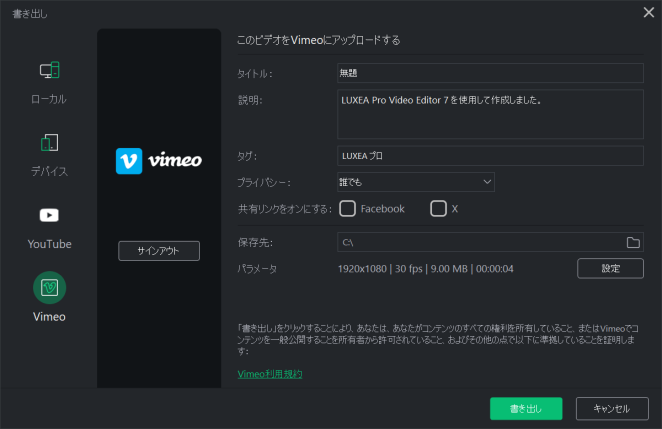Enable the Facebook share checkbox
The height and width of the screenshot is (429, 662).
(x=348, y=209)
